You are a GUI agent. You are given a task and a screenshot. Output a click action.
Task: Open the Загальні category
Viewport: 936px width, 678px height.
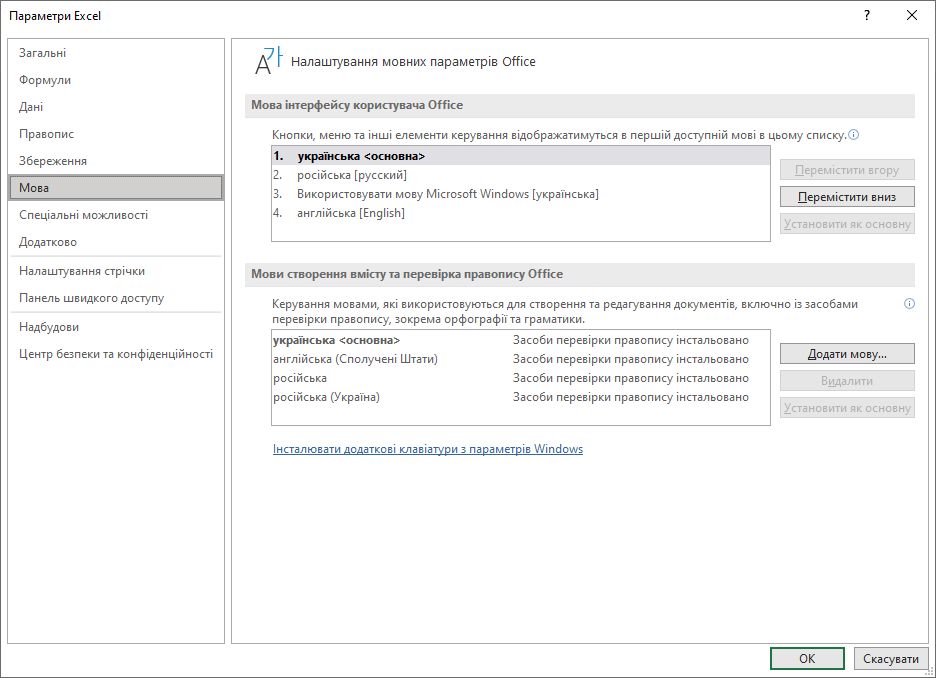[116, 53]
